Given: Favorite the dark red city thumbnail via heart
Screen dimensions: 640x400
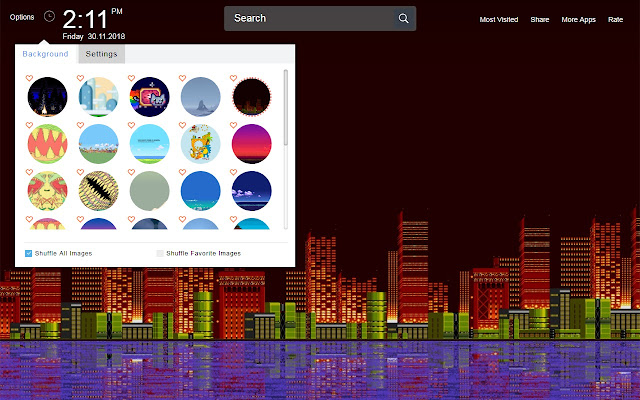Looking at the screenshot, I should 233,78.
